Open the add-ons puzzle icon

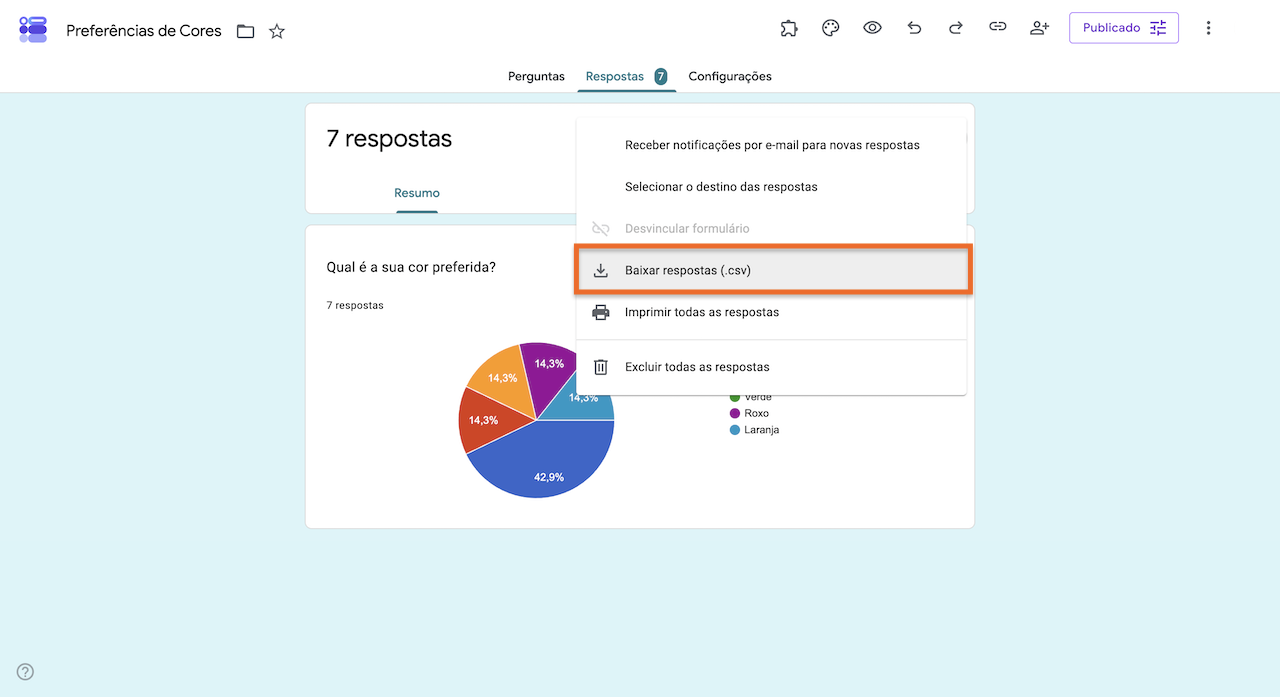pyautogui.click(x=789, y=28)
